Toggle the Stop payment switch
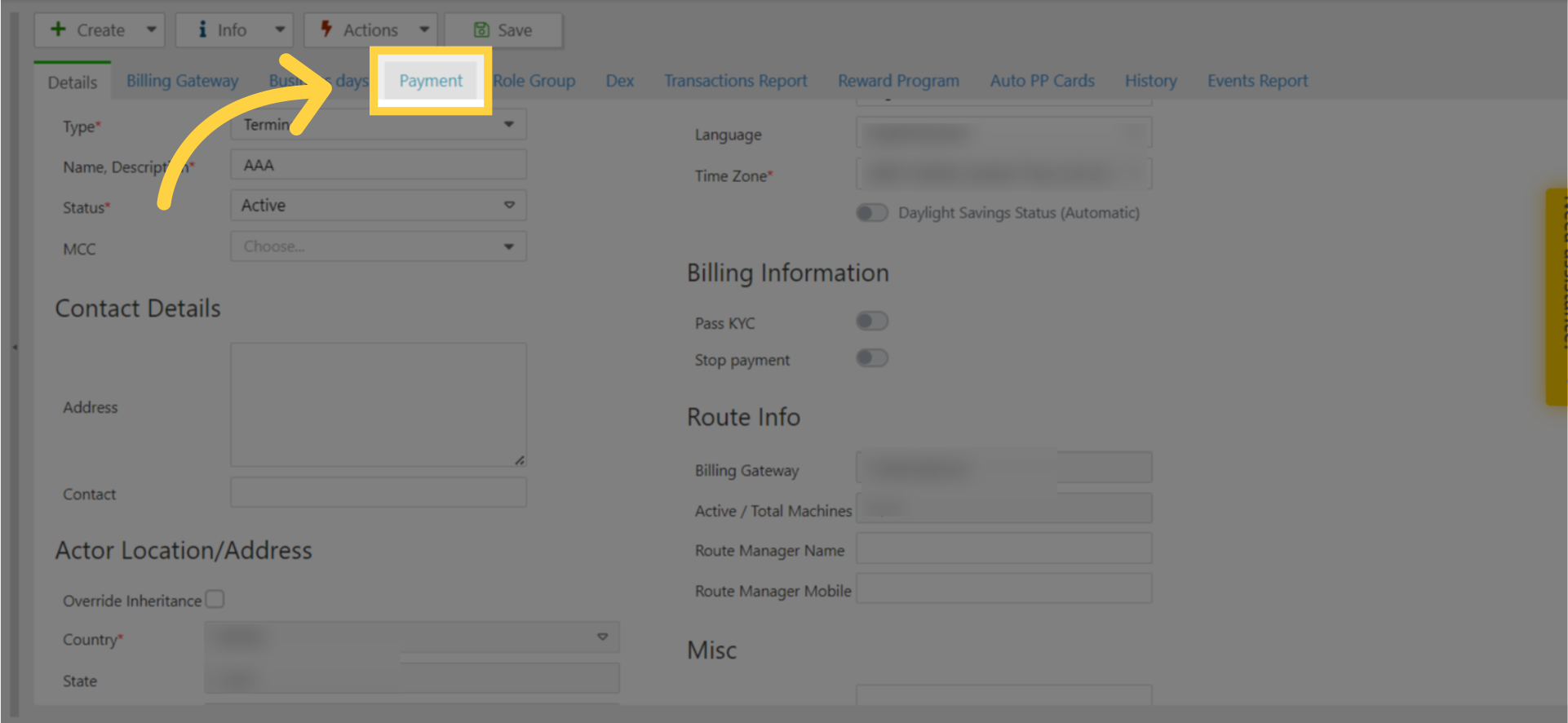Screen dimensions: 1568x723 (x=872, y=357)
